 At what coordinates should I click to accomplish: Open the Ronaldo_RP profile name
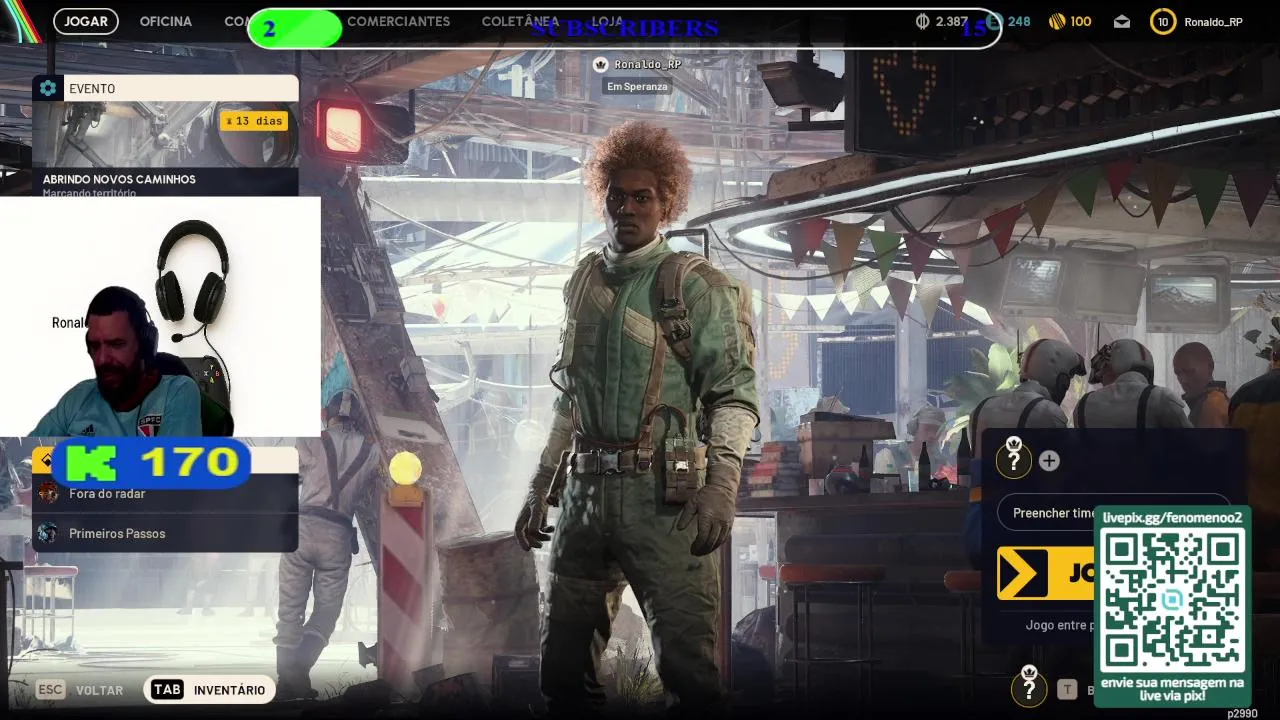click(x=1213, y=22)
